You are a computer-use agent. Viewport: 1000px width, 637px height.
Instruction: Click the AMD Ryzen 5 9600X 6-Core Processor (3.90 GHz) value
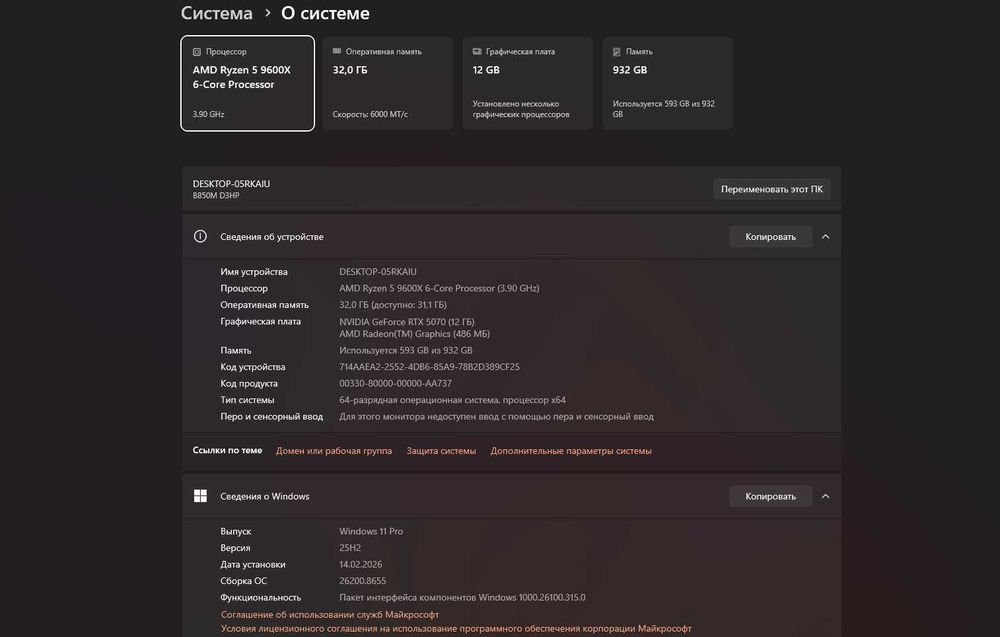coord(439,288)
